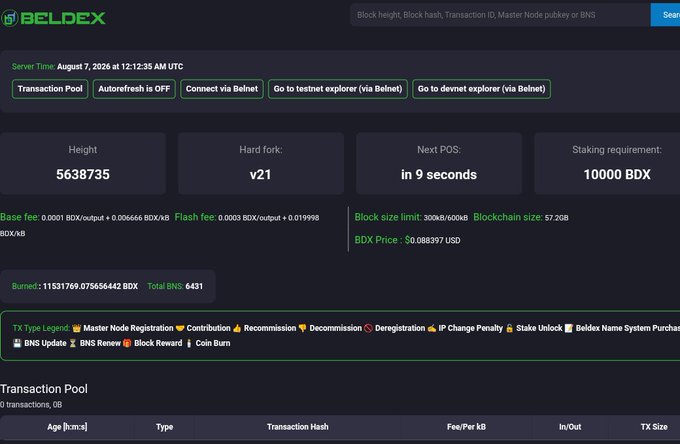Click the '0 transactions, 0B' text
The height and width of the screenshot is (444, 680).
pos(31,405)
